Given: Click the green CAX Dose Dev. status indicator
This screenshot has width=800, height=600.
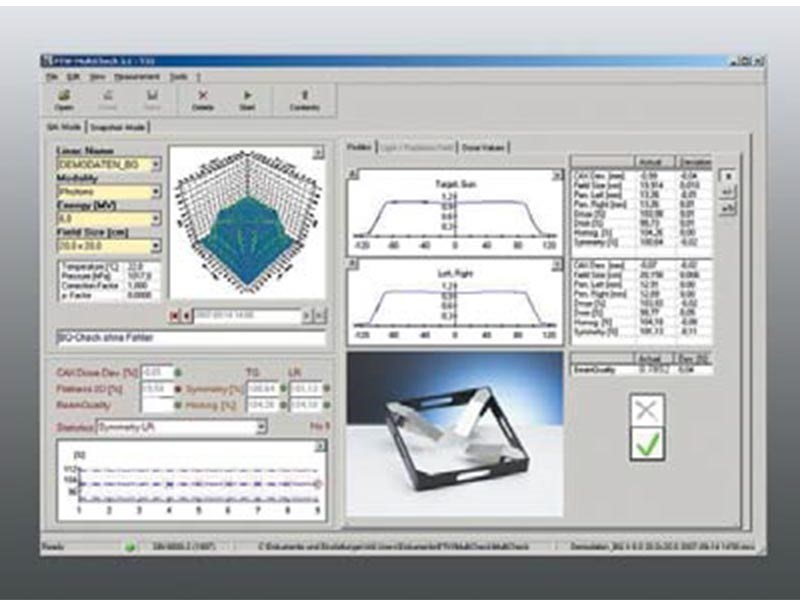Looking at the screenshot, I should click(x=178, y=373).
